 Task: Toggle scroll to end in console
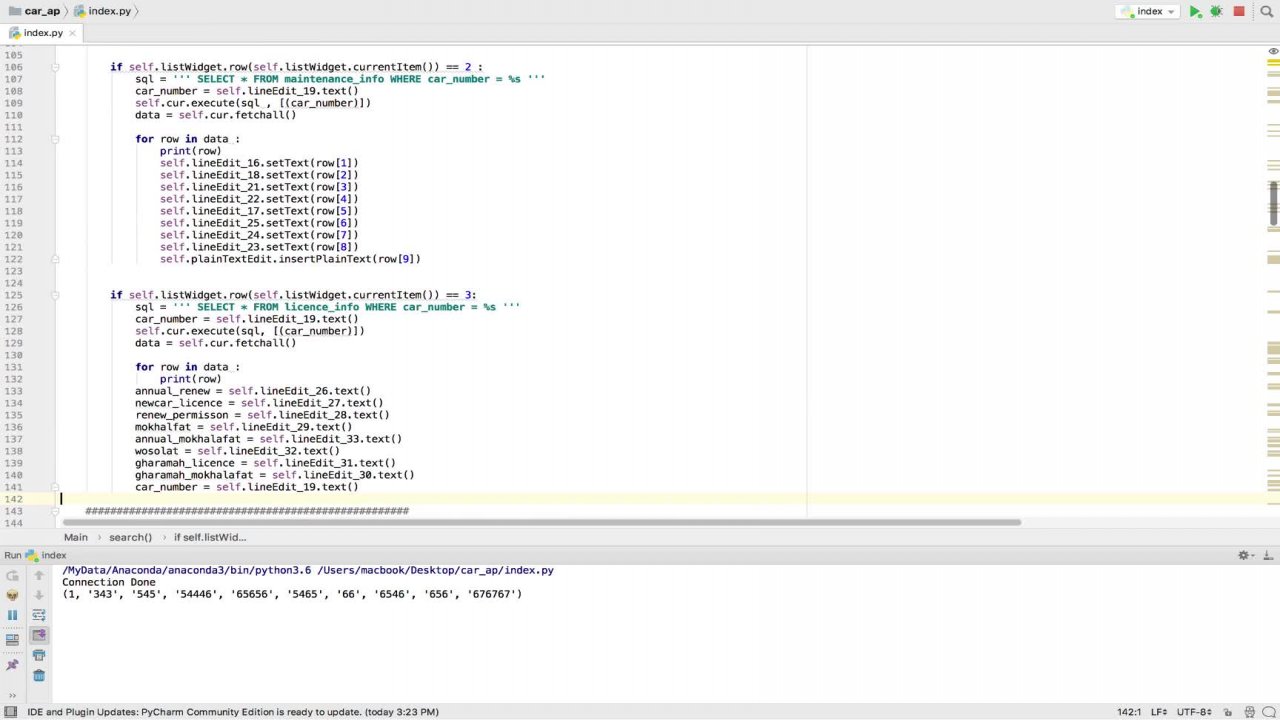[39, 635]
